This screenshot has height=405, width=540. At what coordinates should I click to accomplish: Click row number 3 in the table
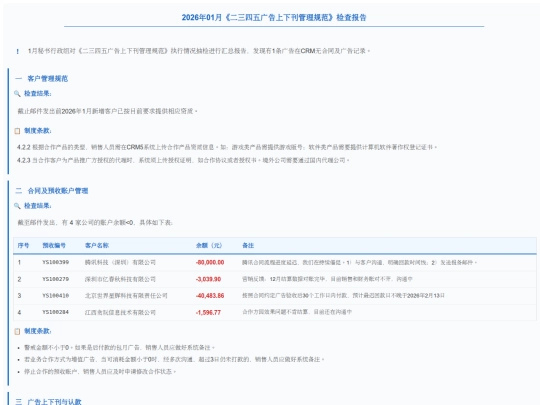[x=19, y=295]
